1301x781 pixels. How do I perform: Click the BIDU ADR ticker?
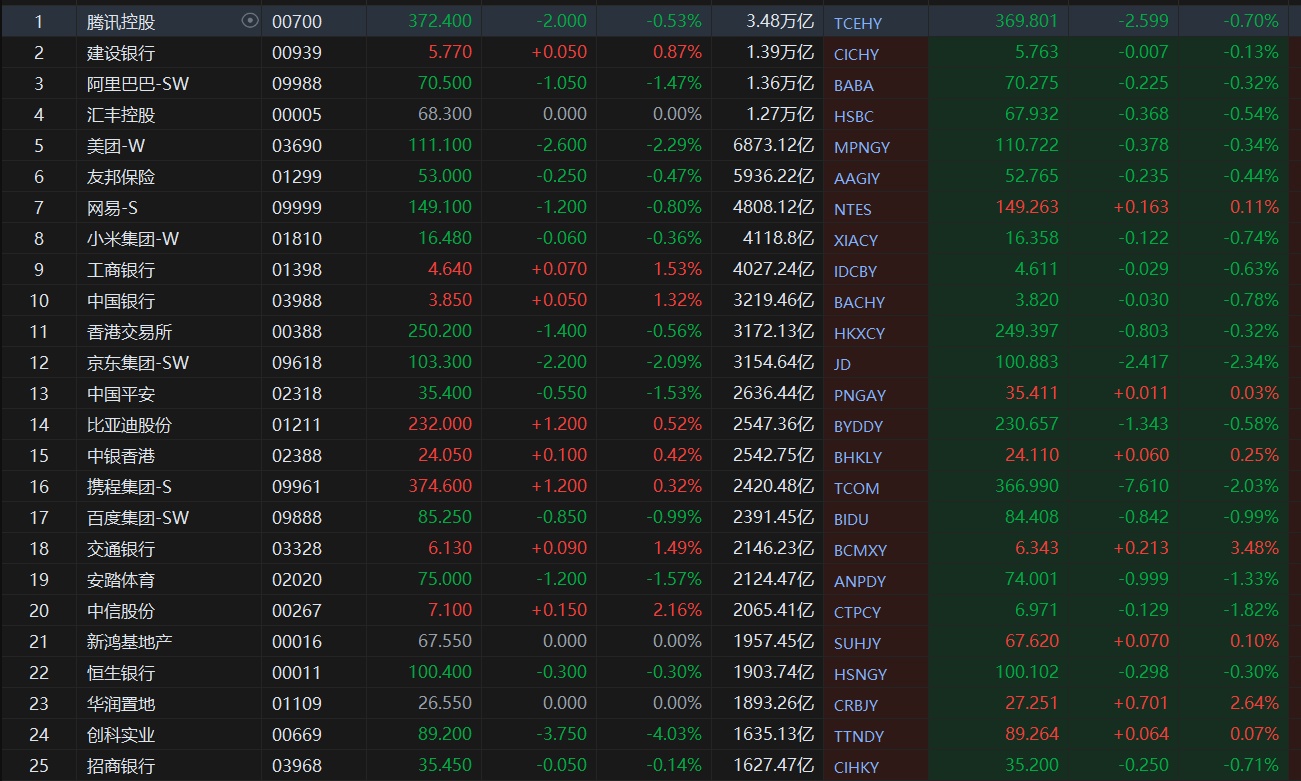[852, 519]
